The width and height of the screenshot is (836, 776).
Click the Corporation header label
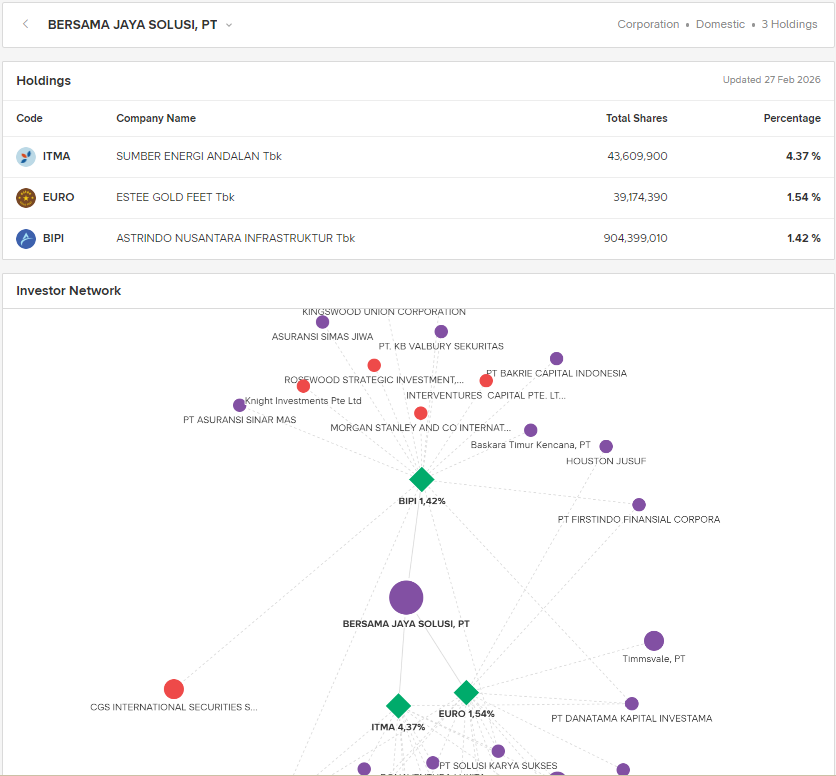click(648, 24)
